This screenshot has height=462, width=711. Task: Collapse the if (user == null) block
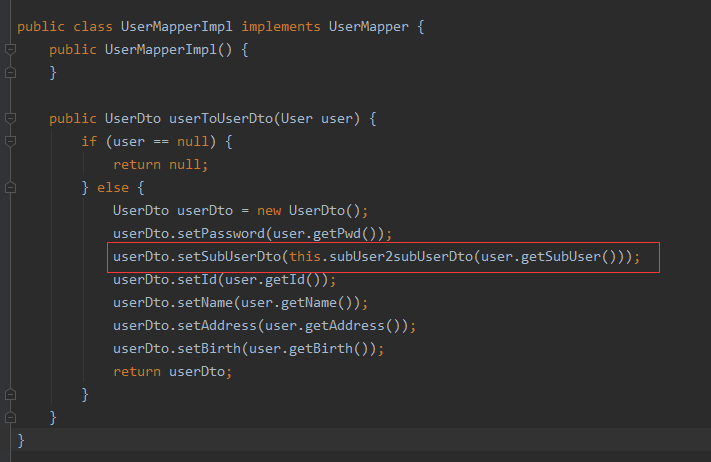pyautogui.click(x=10, y=141)
